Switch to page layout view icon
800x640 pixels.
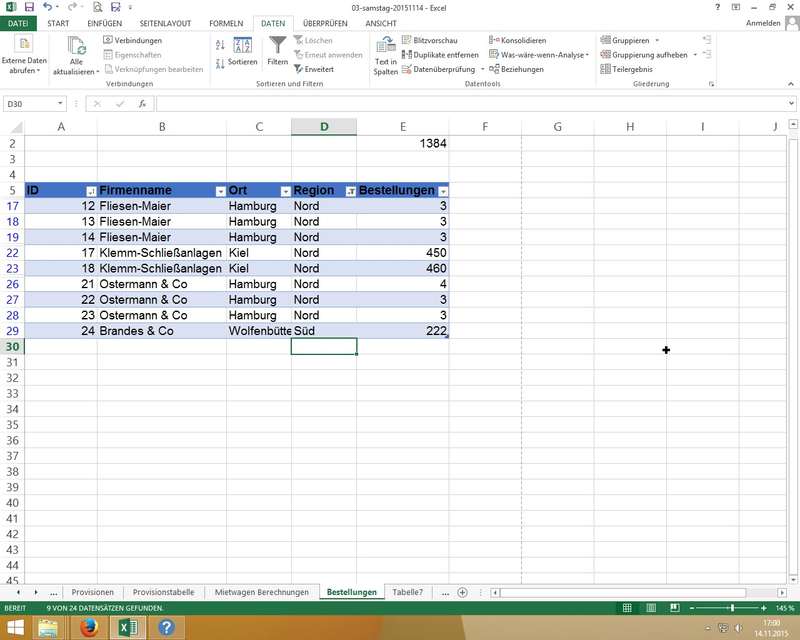651,608
